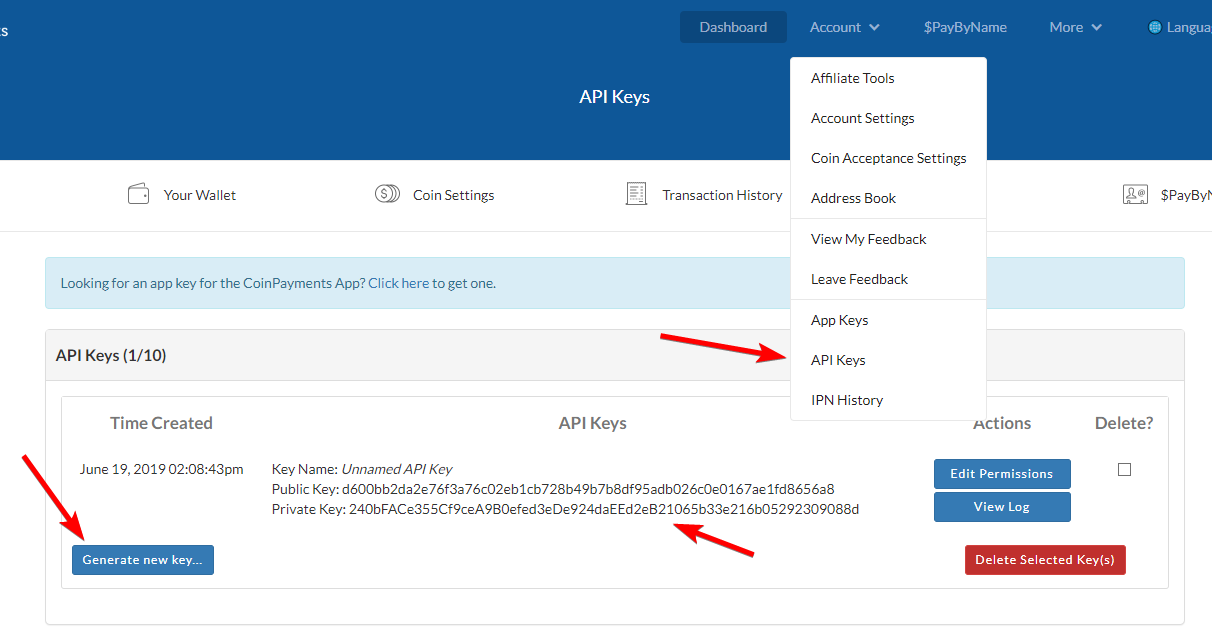
Task: Click the 'June 19, 2019 02:08:43pm' timestamp
Action: [162, 469]
